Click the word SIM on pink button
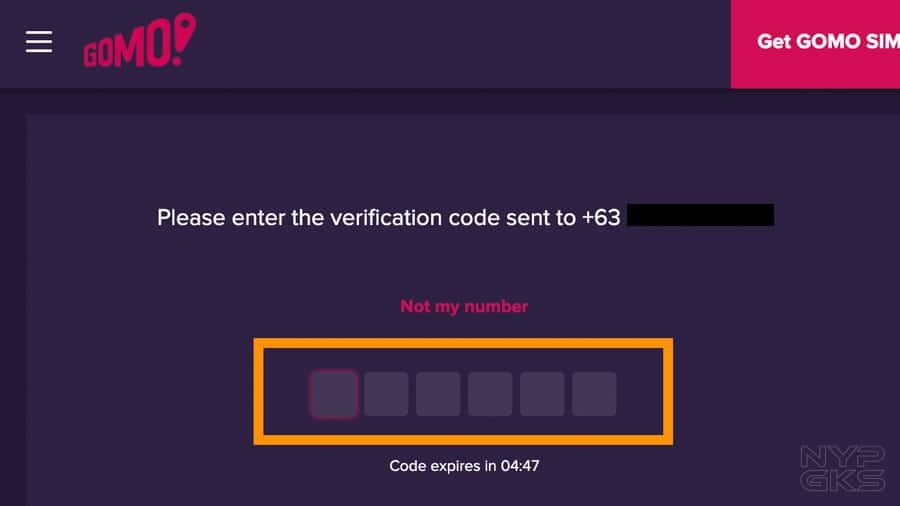 point(883,41)
